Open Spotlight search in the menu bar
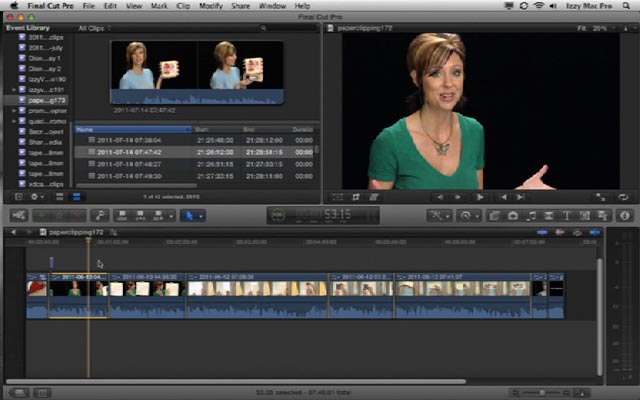 [x=626, y=6]
